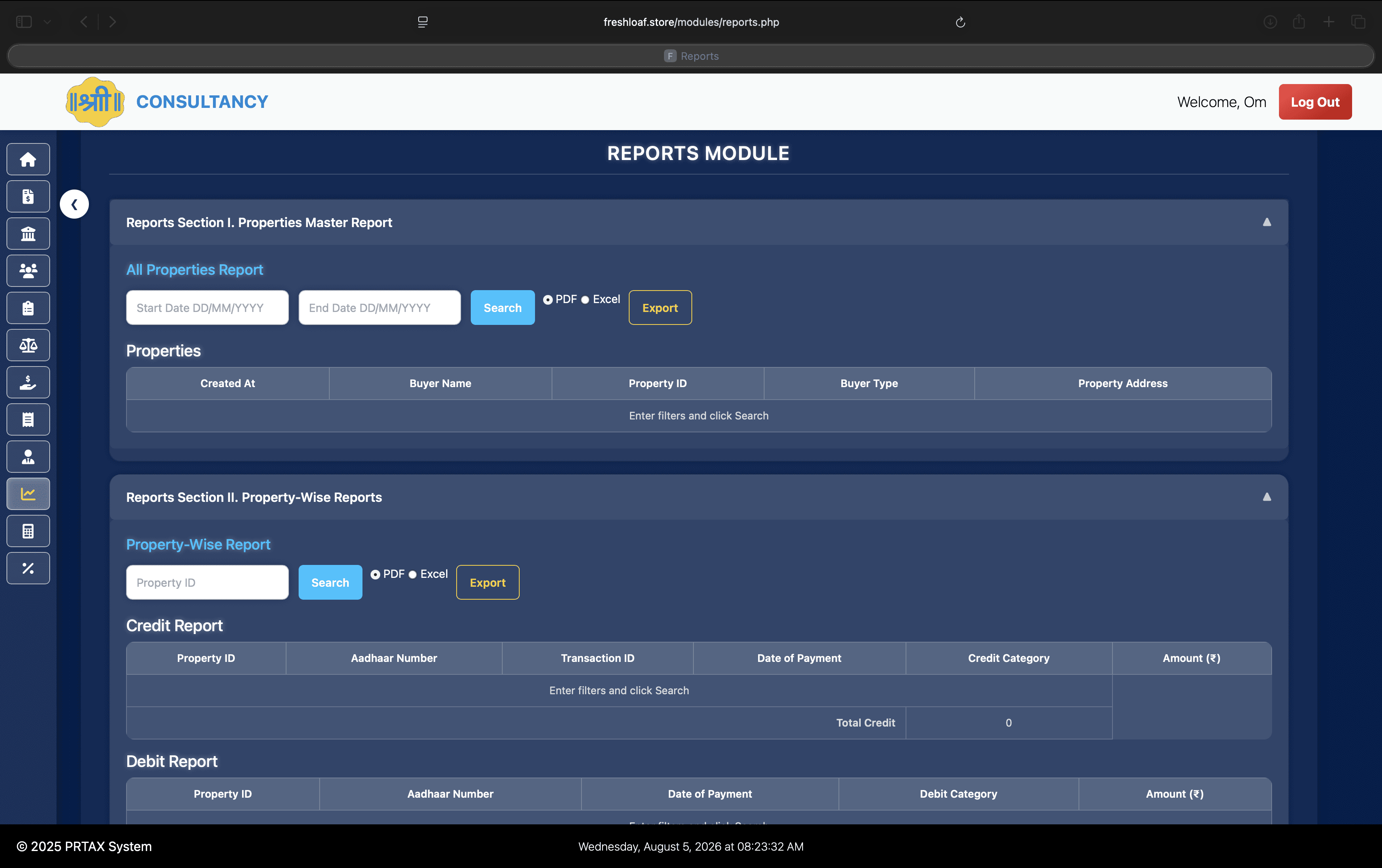Image resolution: width=1382 pixels, height=868 pixels.
Task: Open browser sidebar panel icon
Action: coord(23,22)
